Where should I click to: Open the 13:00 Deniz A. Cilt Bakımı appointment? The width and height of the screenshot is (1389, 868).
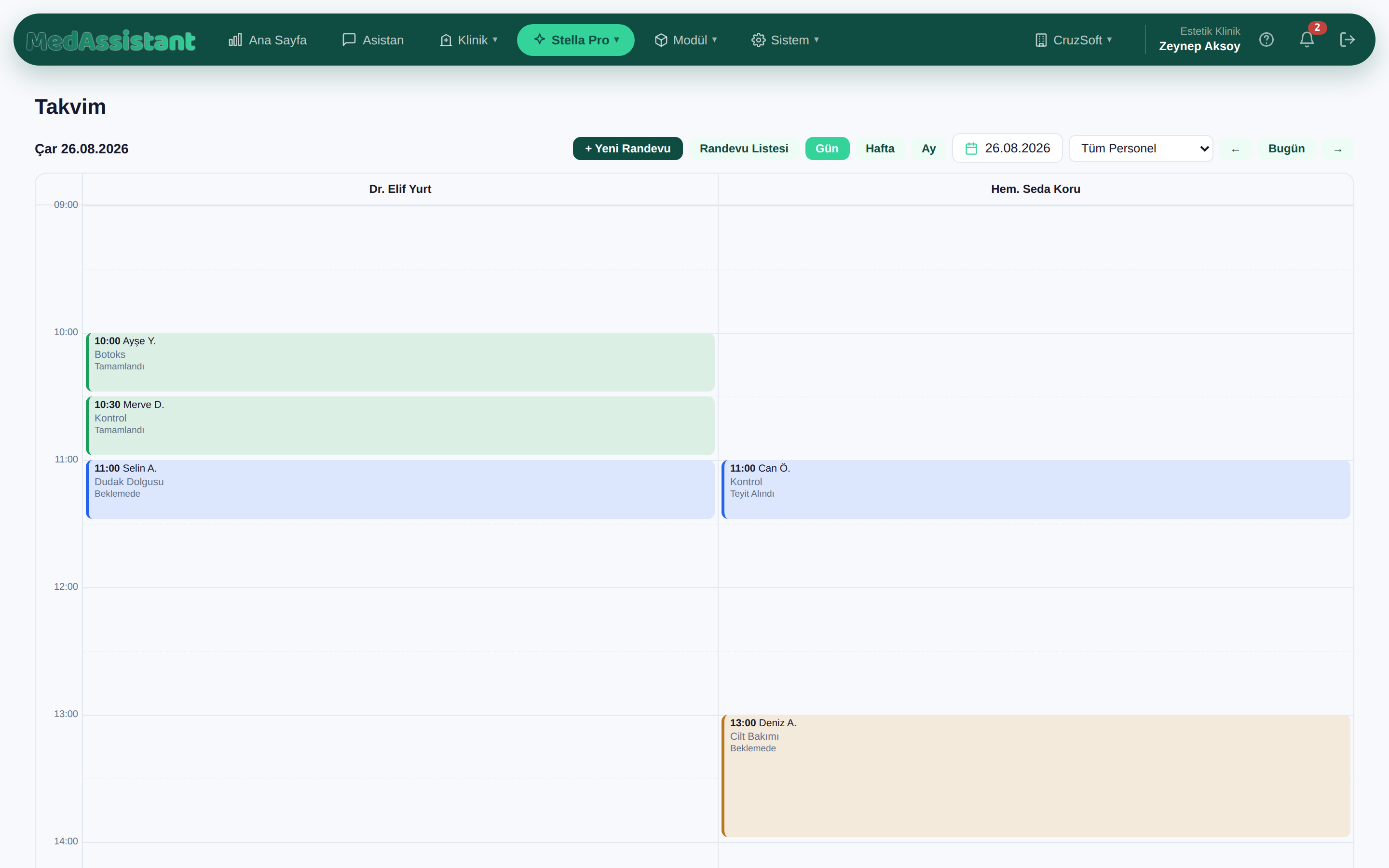point(1035,775)
